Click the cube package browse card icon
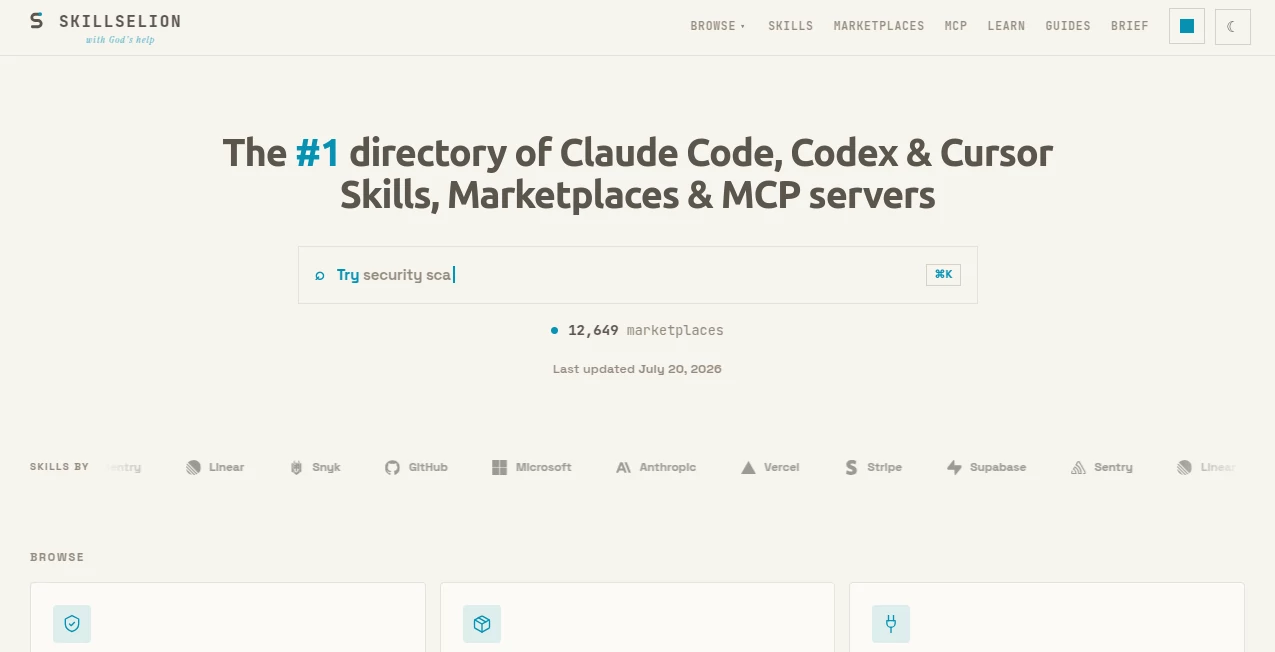This screenshot has width=1275, height=652. [482, 624]
